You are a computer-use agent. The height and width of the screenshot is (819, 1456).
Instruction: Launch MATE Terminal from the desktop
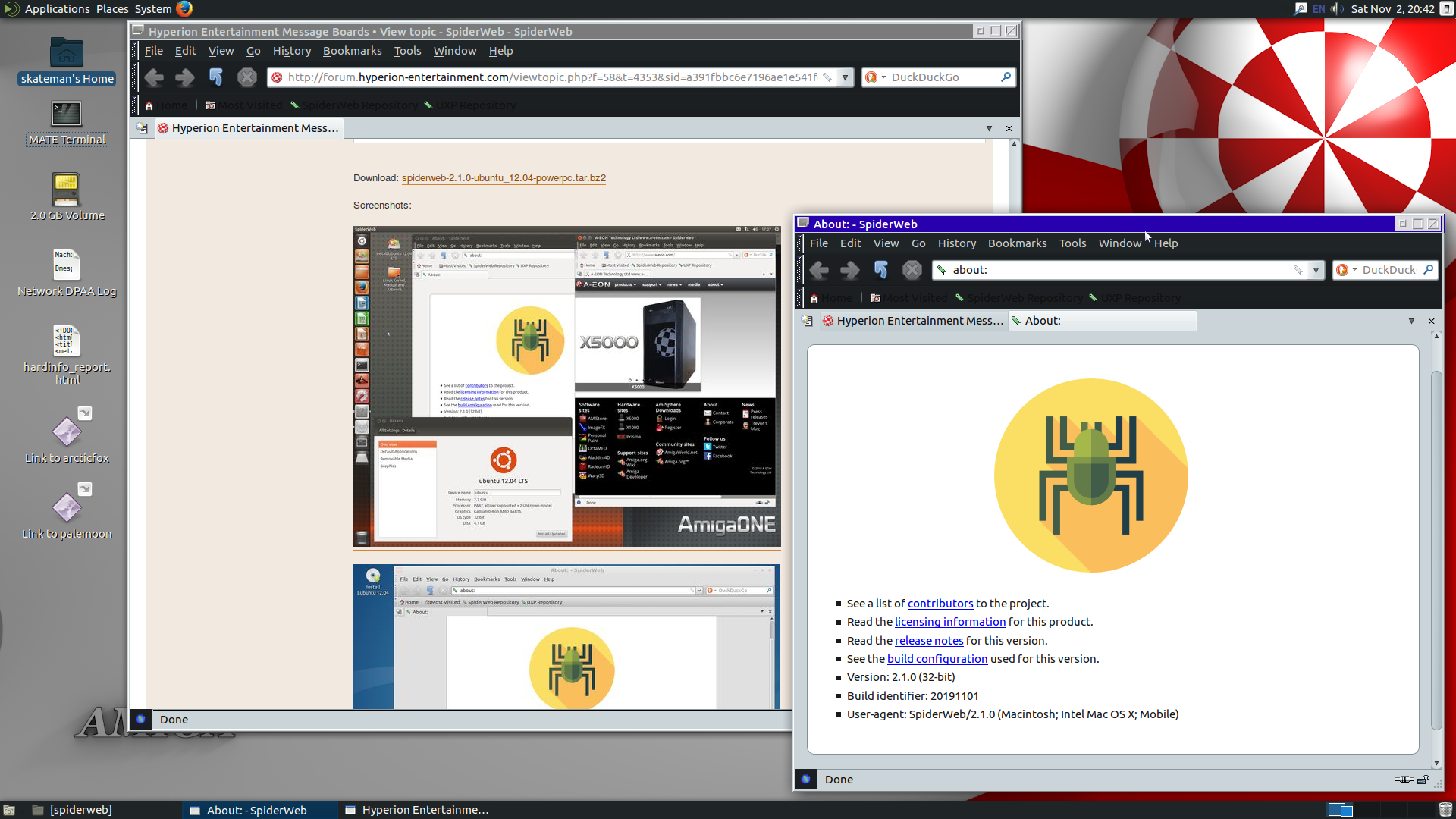pos(67,124)
